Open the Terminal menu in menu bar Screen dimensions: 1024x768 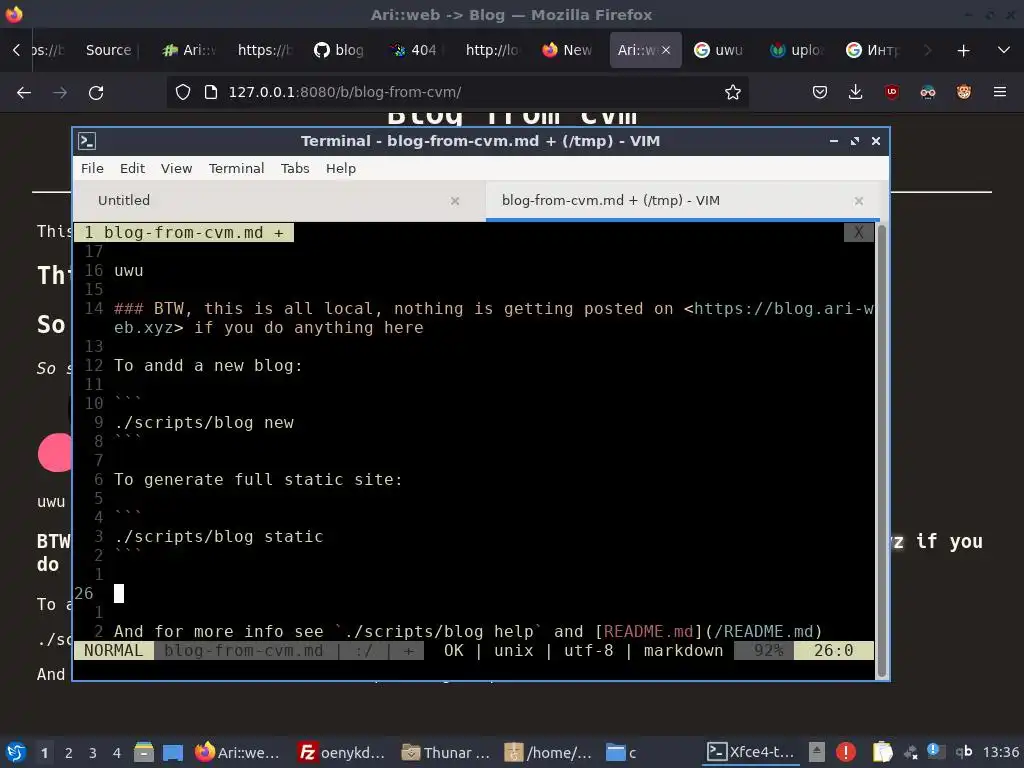(236, 168)
